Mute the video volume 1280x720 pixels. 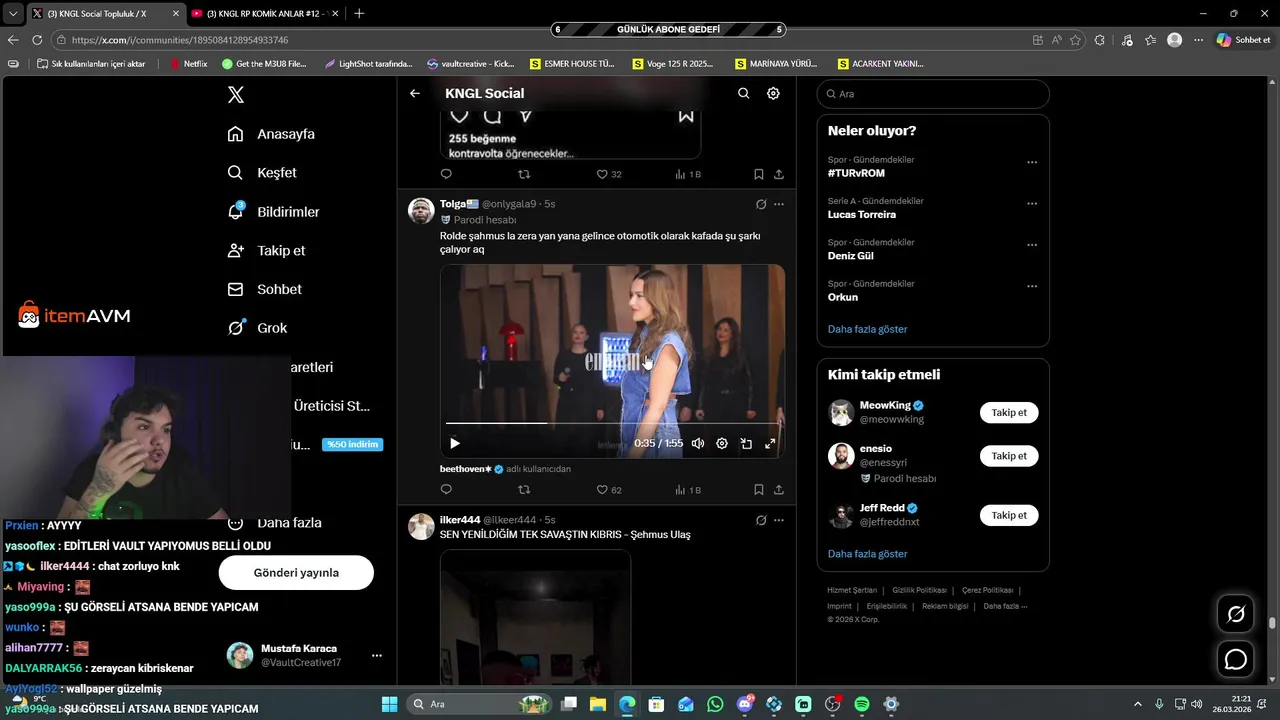[x=698, y=443]
